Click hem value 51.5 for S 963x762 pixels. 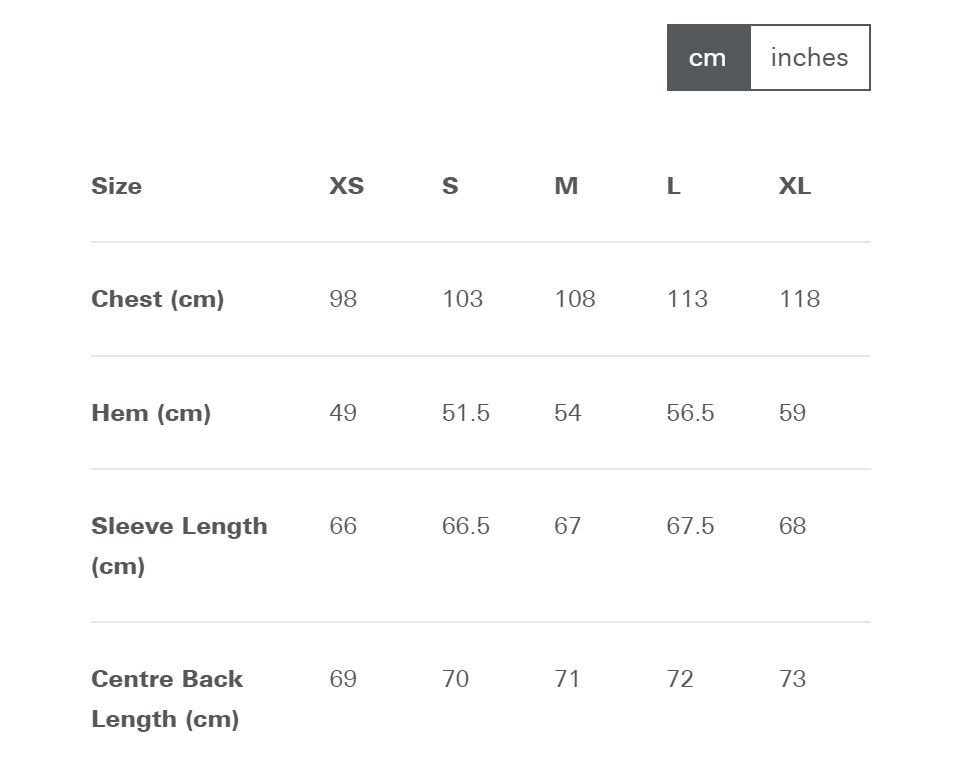point(466,413)
